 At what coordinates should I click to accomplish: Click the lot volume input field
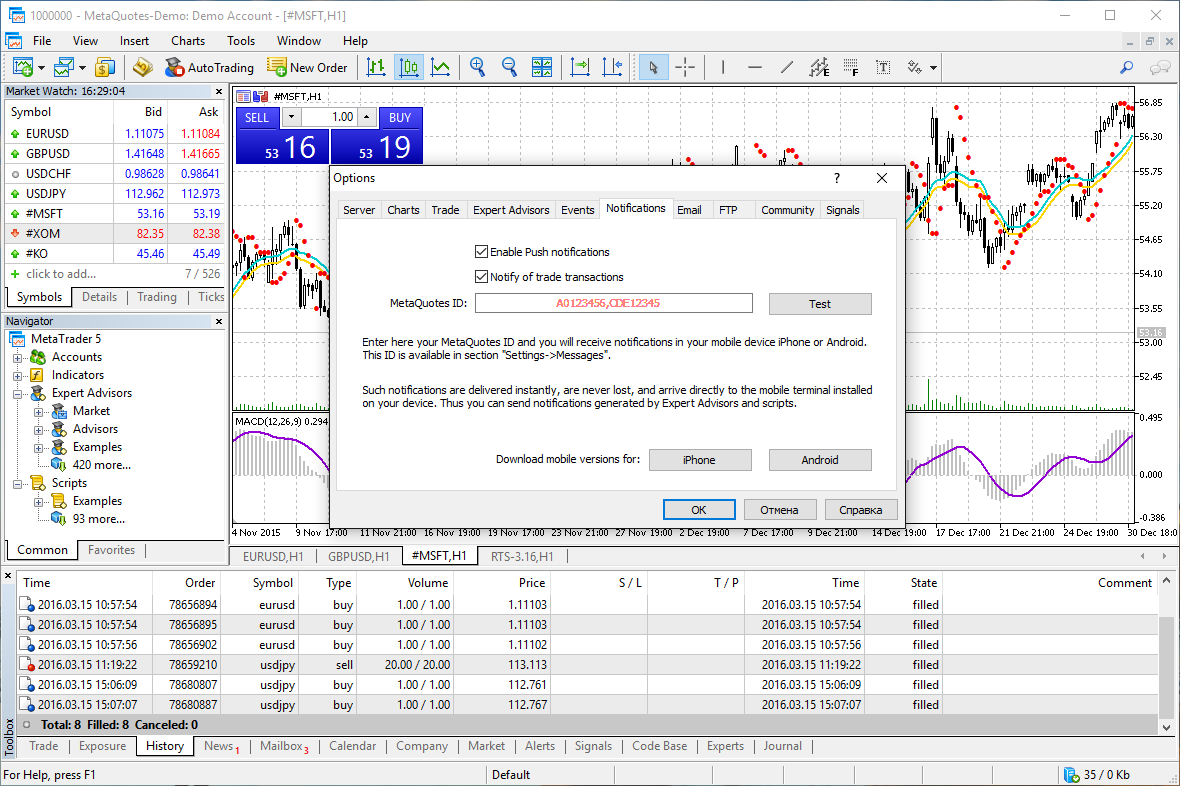[331, 117]
